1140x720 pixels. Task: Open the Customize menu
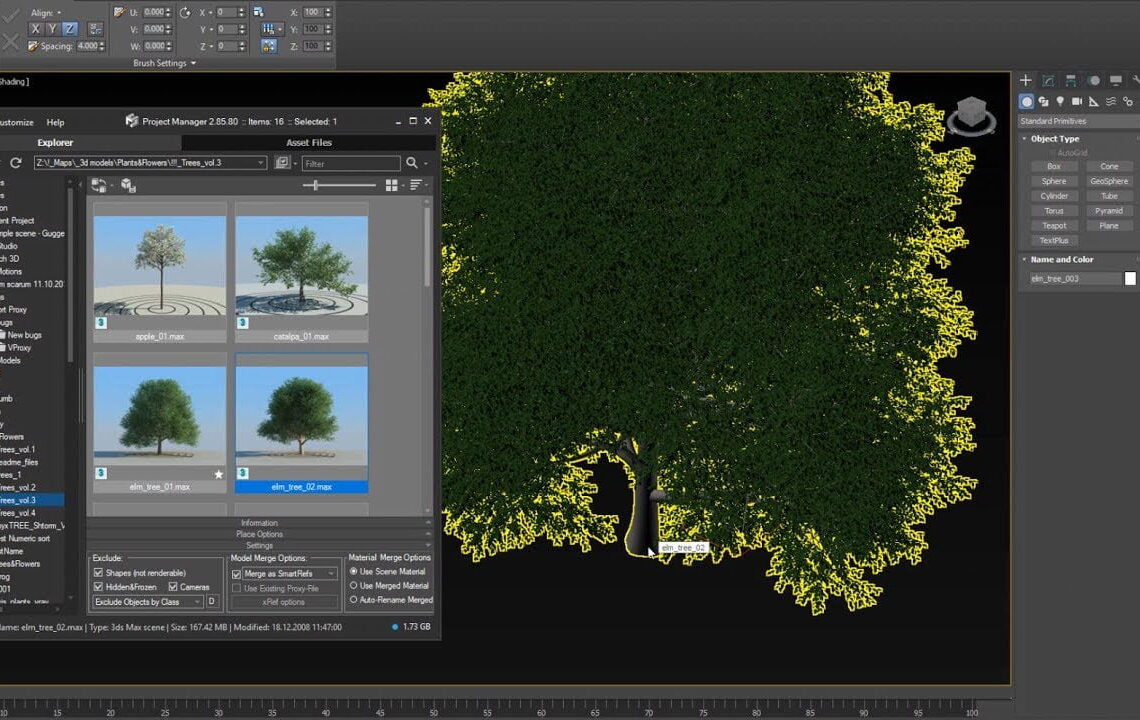(x=14, y=122)
